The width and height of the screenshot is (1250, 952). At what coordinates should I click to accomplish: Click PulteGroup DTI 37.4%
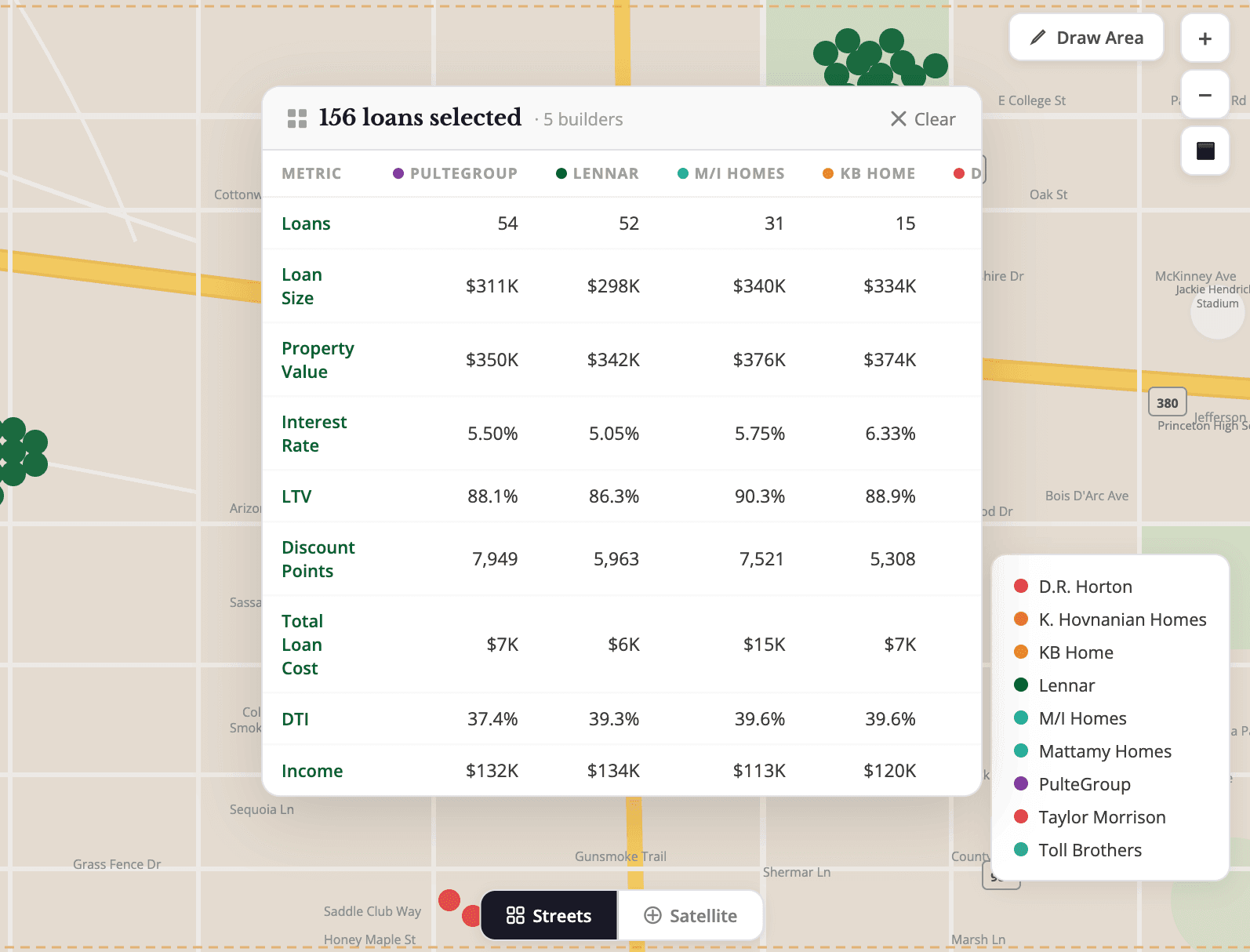pos(492,719)
